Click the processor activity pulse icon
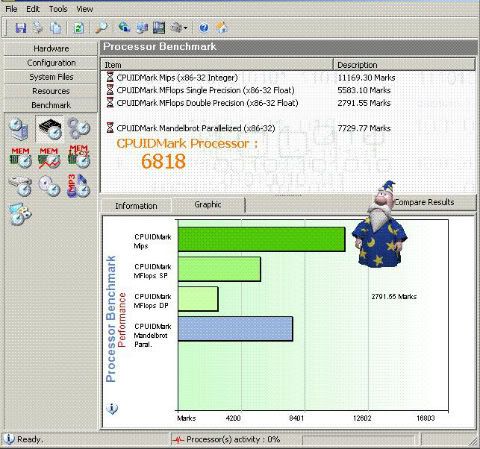The width and height of the screenshot is (480, 449). pyautogui.click(x=178, y=440)
